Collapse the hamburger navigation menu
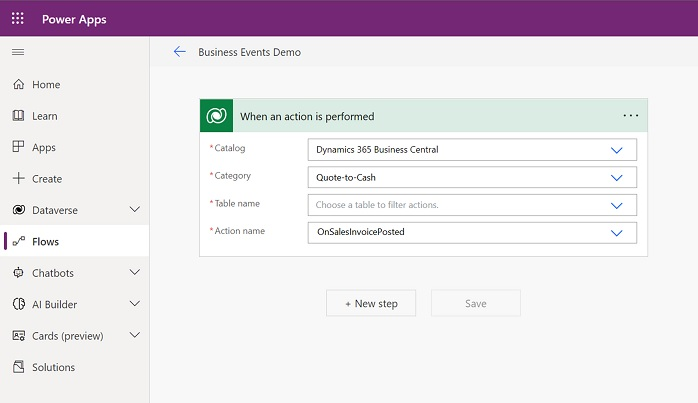The height and width of the screenshot is (403, 698). point(18,52)
